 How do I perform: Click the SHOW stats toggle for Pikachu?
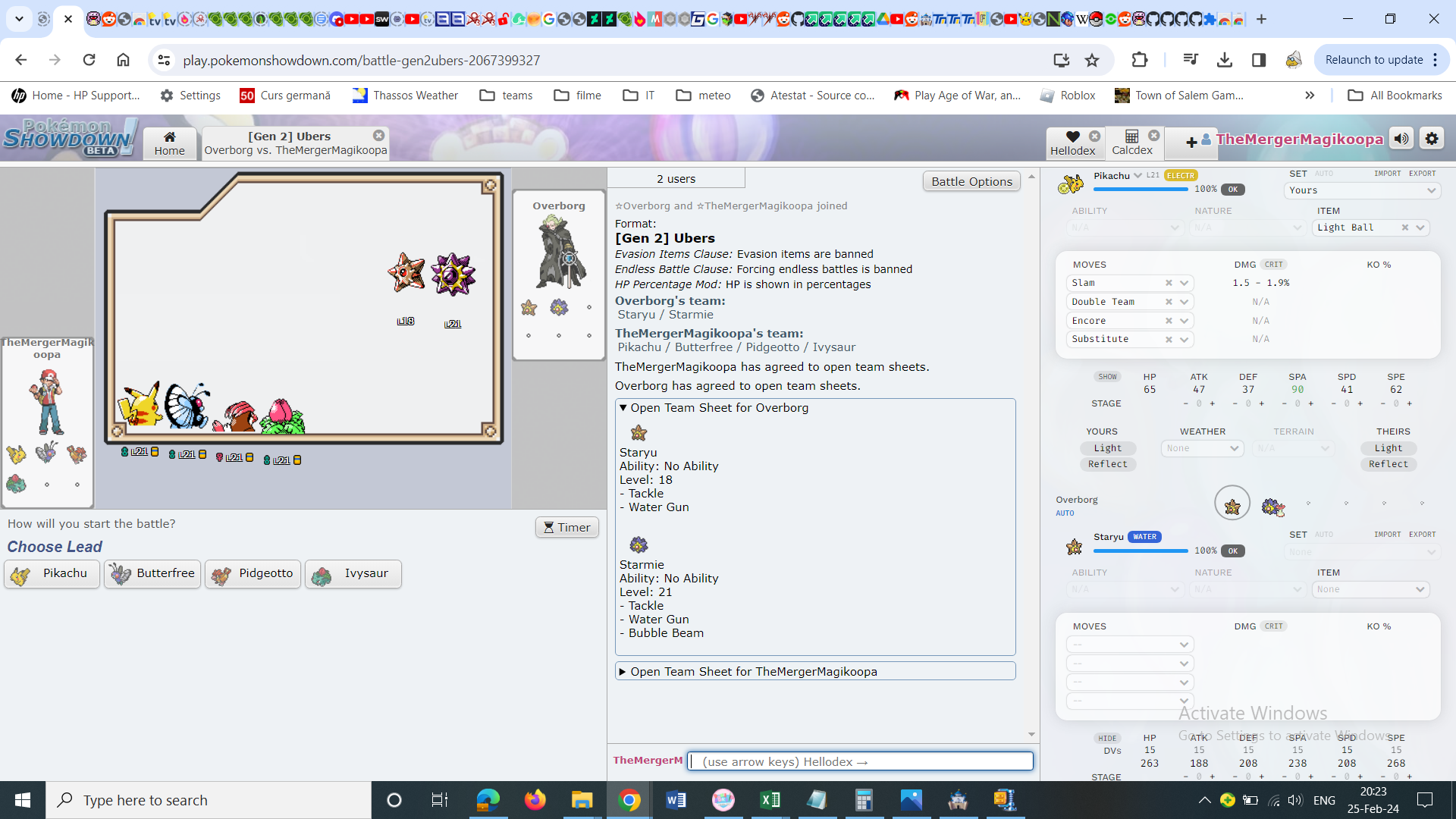[1107, 377]
